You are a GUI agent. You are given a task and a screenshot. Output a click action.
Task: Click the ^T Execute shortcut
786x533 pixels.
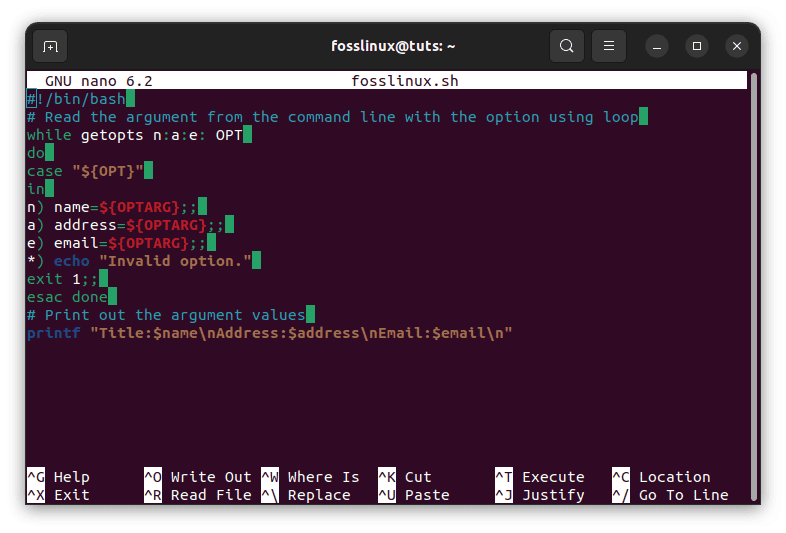540,477
